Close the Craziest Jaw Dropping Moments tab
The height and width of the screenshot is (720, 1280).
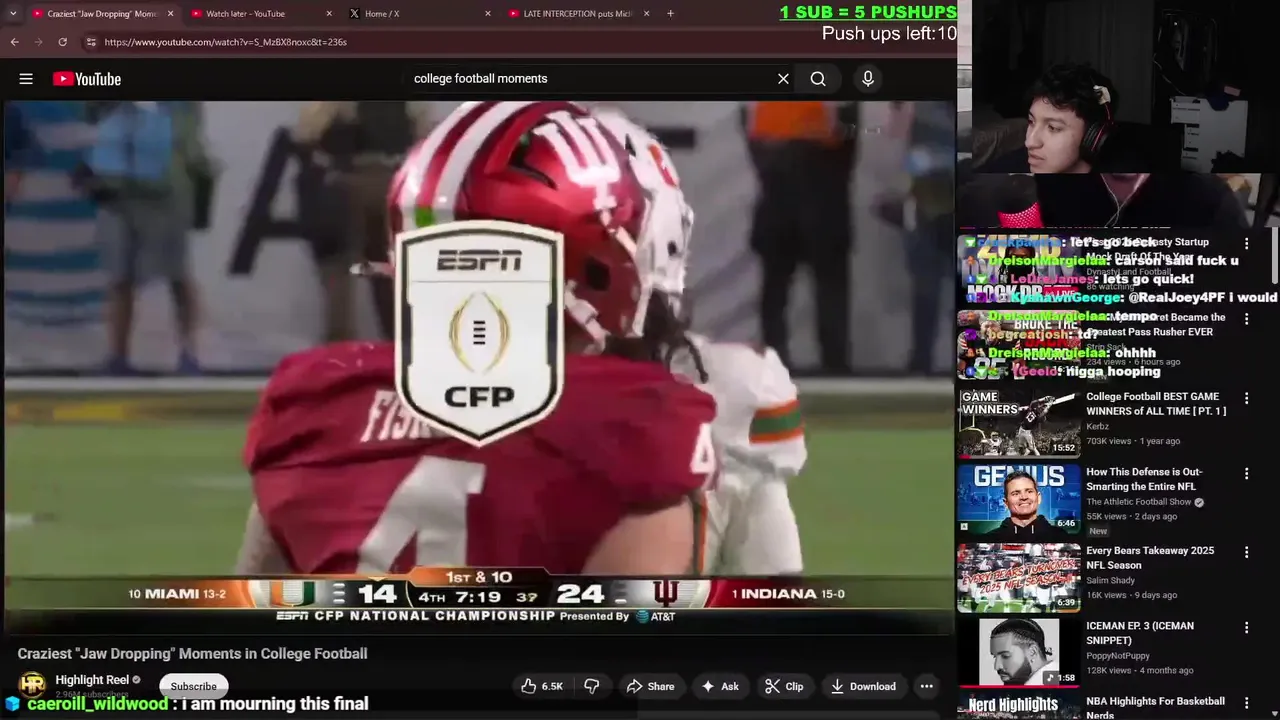click(170, 14)
